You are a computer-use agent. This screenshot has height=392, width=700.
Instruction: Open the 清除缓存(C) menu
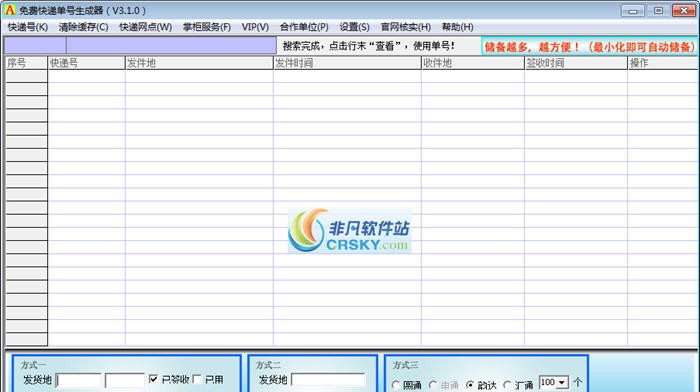click(83, 27)
